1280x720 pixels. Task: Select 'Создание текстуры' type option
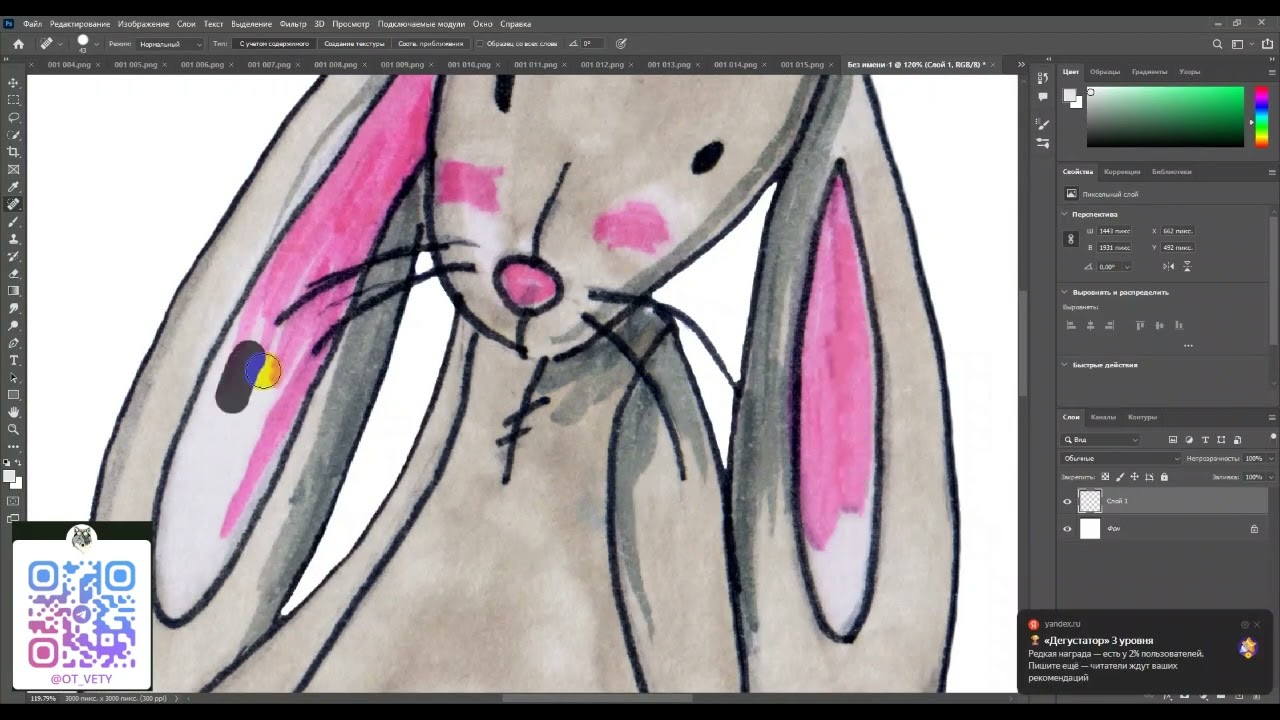click(355, 44)
